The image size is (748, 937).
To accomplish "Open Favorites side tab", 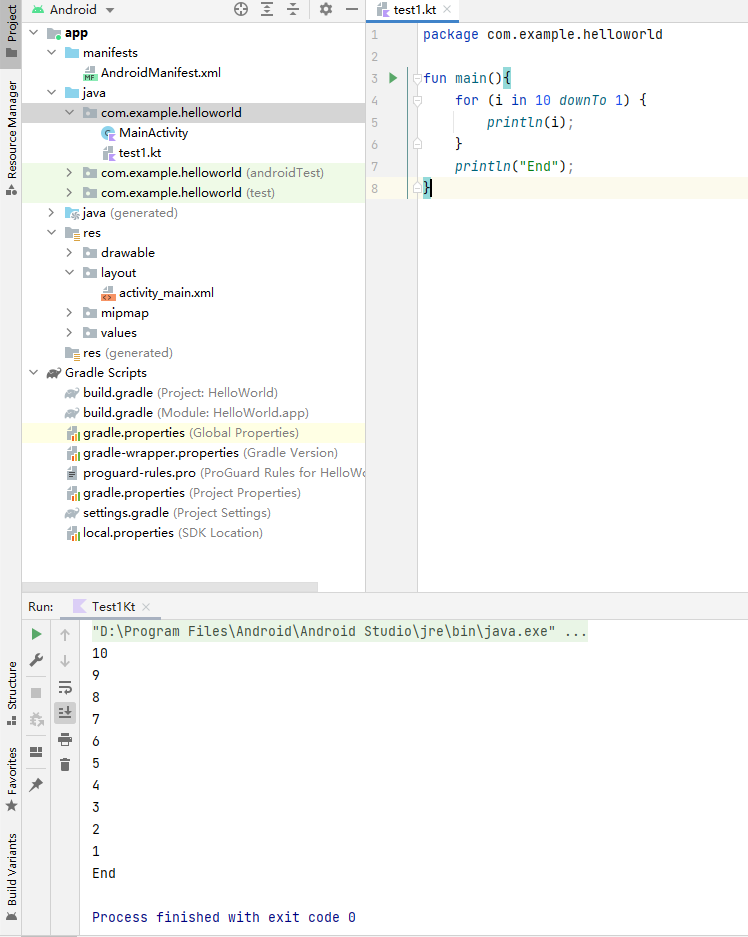I will point(11,779).
